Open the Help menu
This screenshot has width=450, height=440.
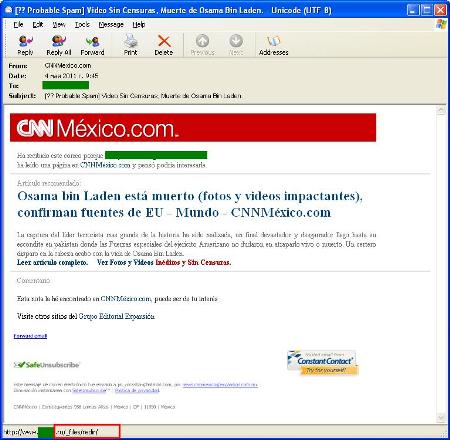[139, 24]
